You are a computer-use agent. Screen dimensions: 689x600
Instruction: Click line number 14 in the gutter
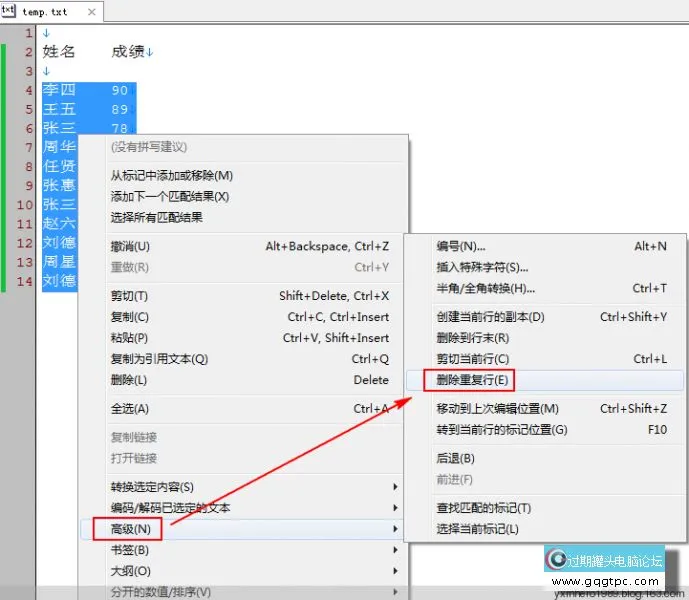click(25, 281)
